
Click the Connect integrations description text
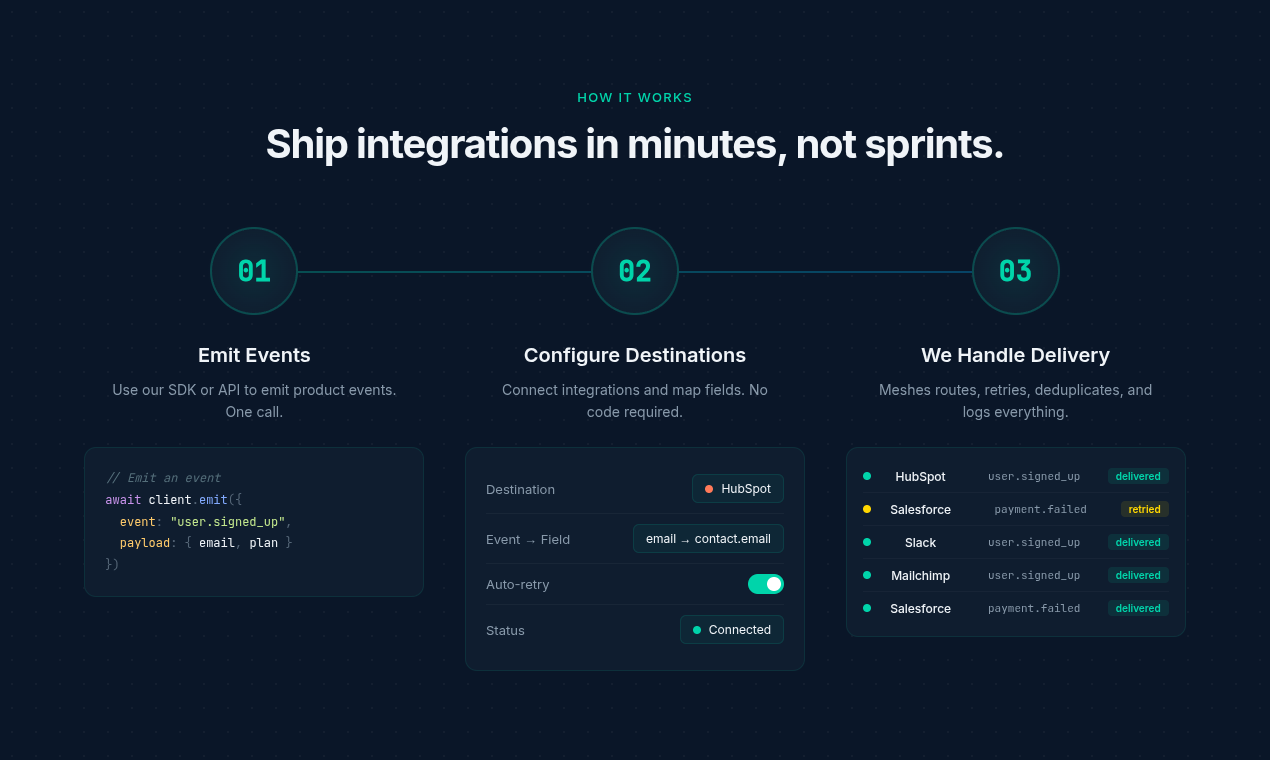[635, 401]
